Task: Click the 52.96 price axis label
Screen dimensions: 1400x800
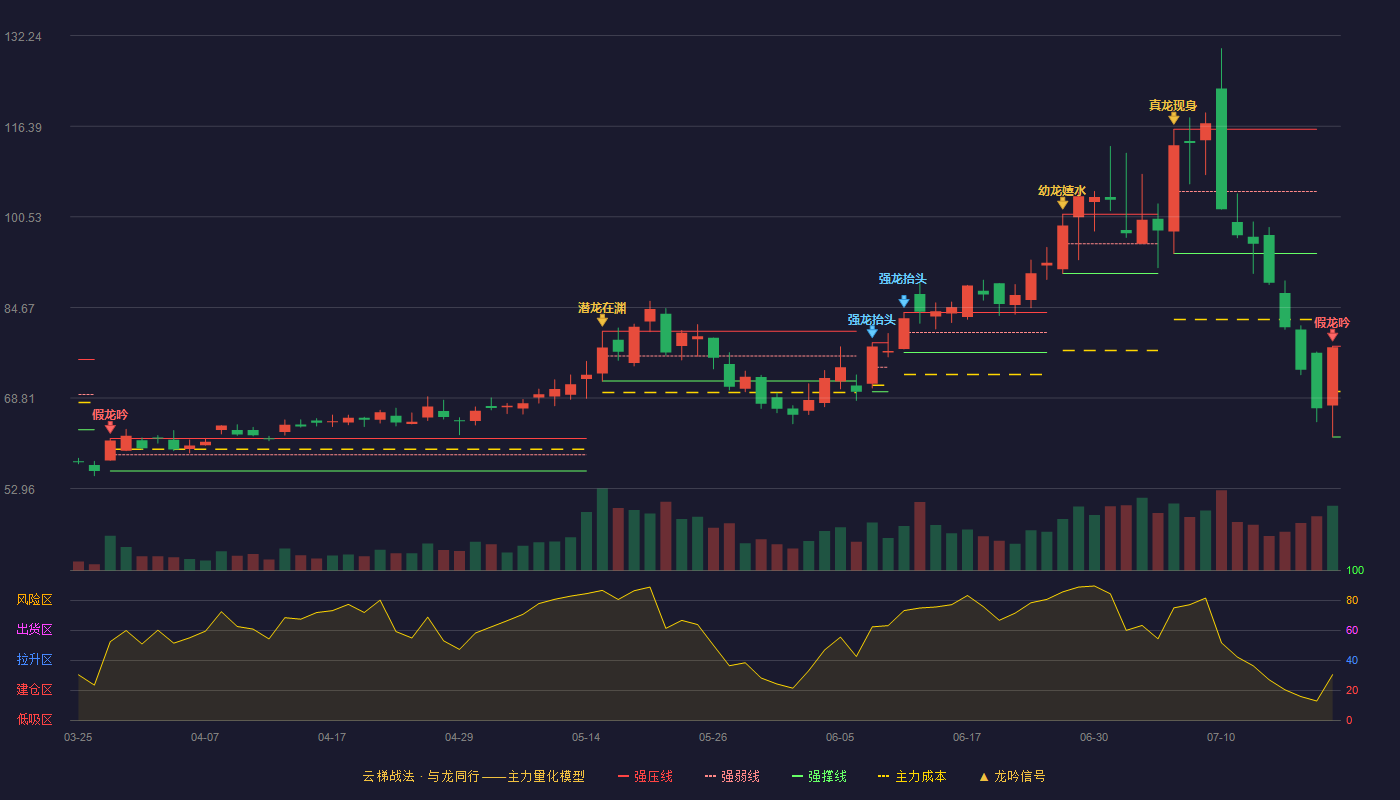Action: (x=20, y=489)
